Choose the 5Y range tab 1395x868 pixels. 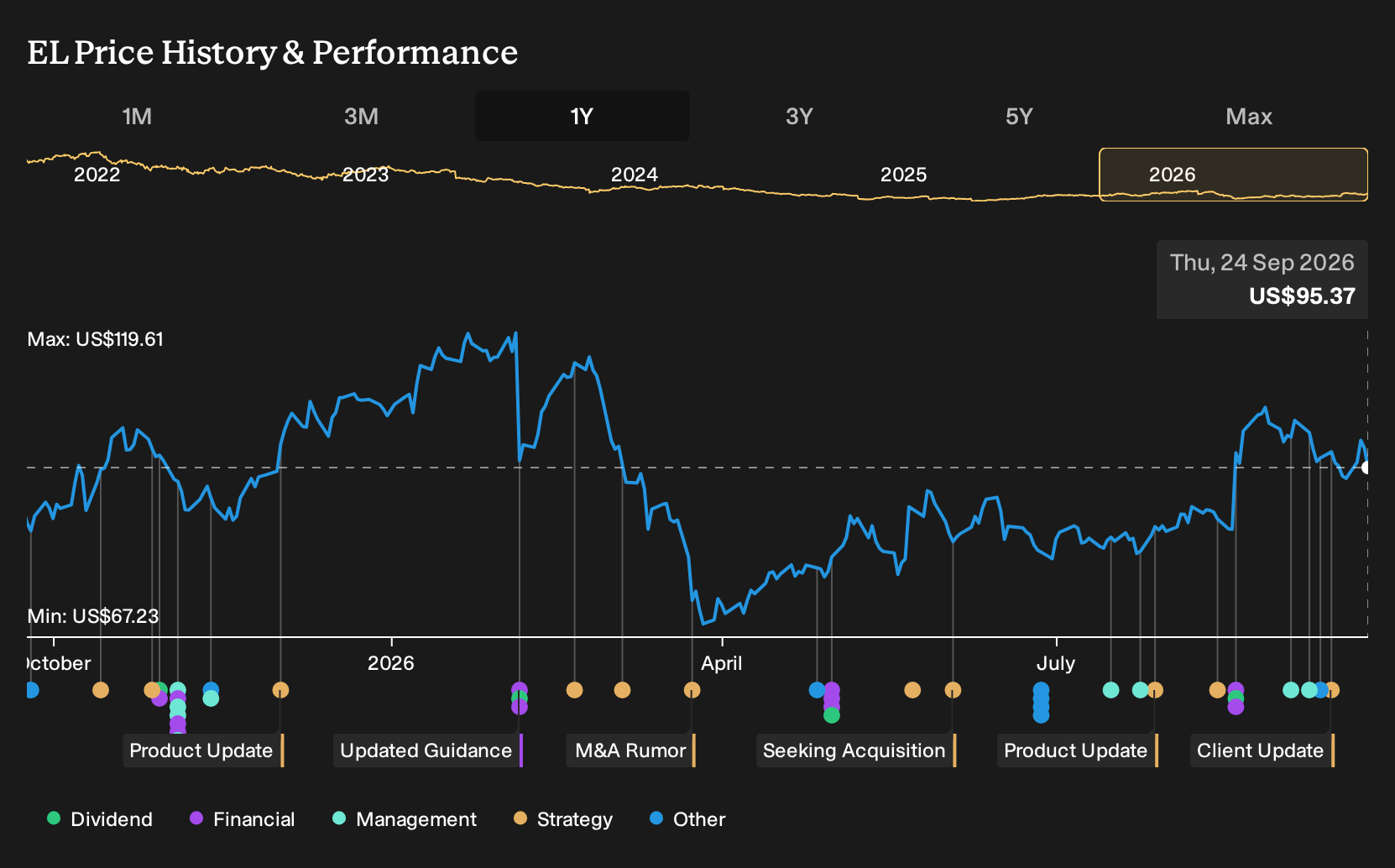coord(1019,116)
